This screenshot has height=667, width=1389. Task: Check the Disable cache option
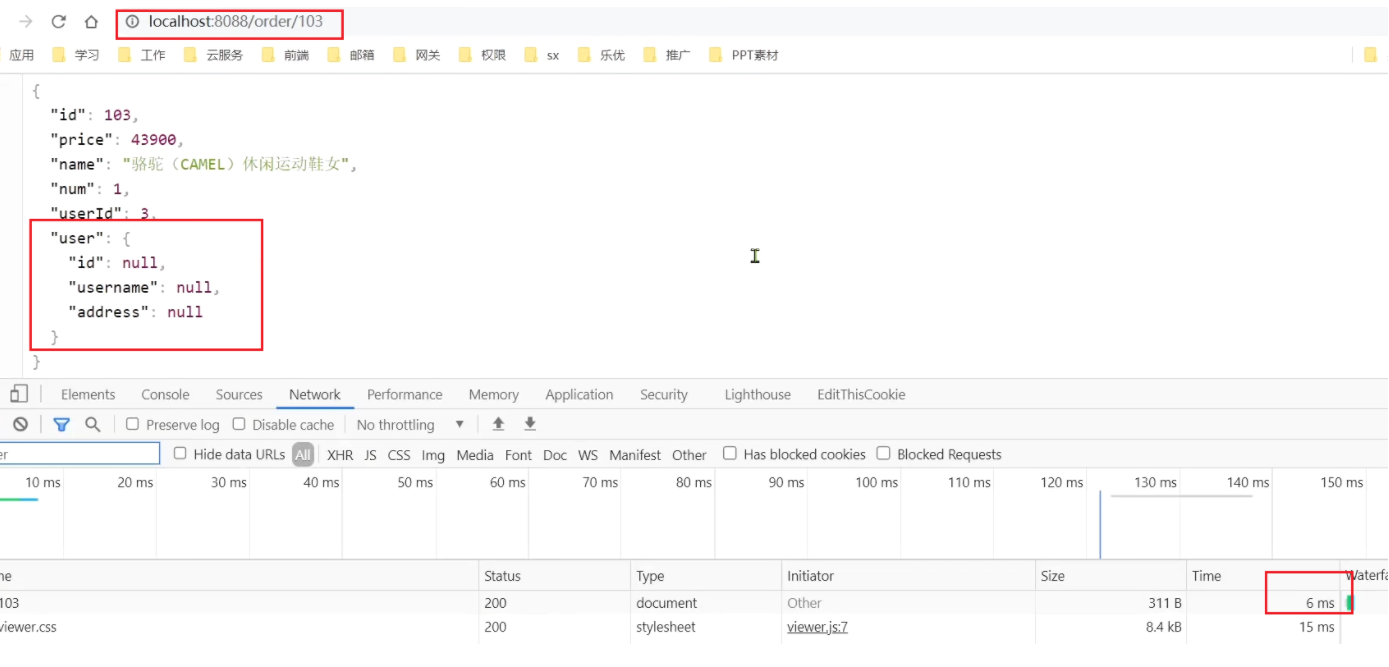tap(239, 424)
